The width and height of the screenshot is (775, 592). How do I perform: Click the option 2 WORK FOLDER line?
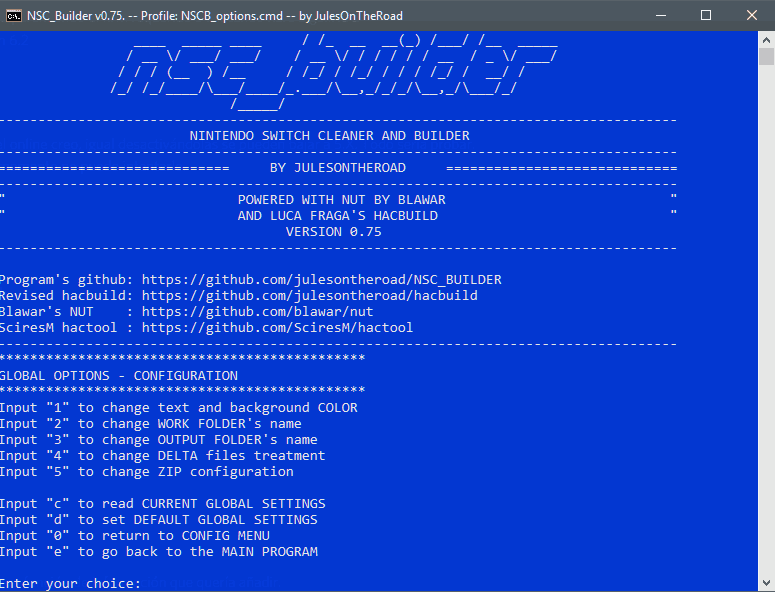pos(151,423)
